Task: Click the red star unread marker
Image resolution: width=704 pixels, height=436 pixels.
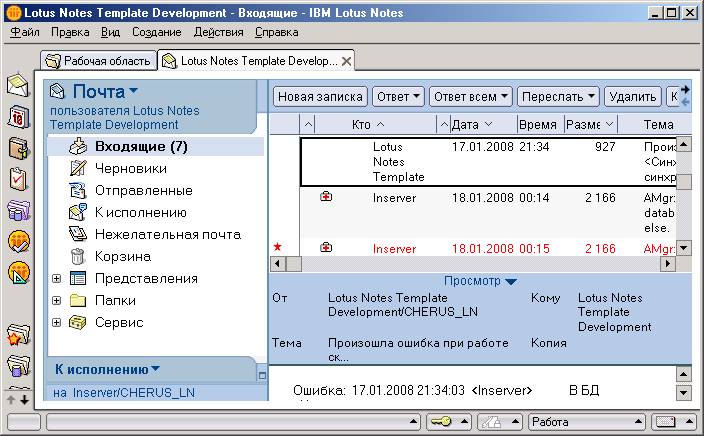Action: tap(277, 247)
